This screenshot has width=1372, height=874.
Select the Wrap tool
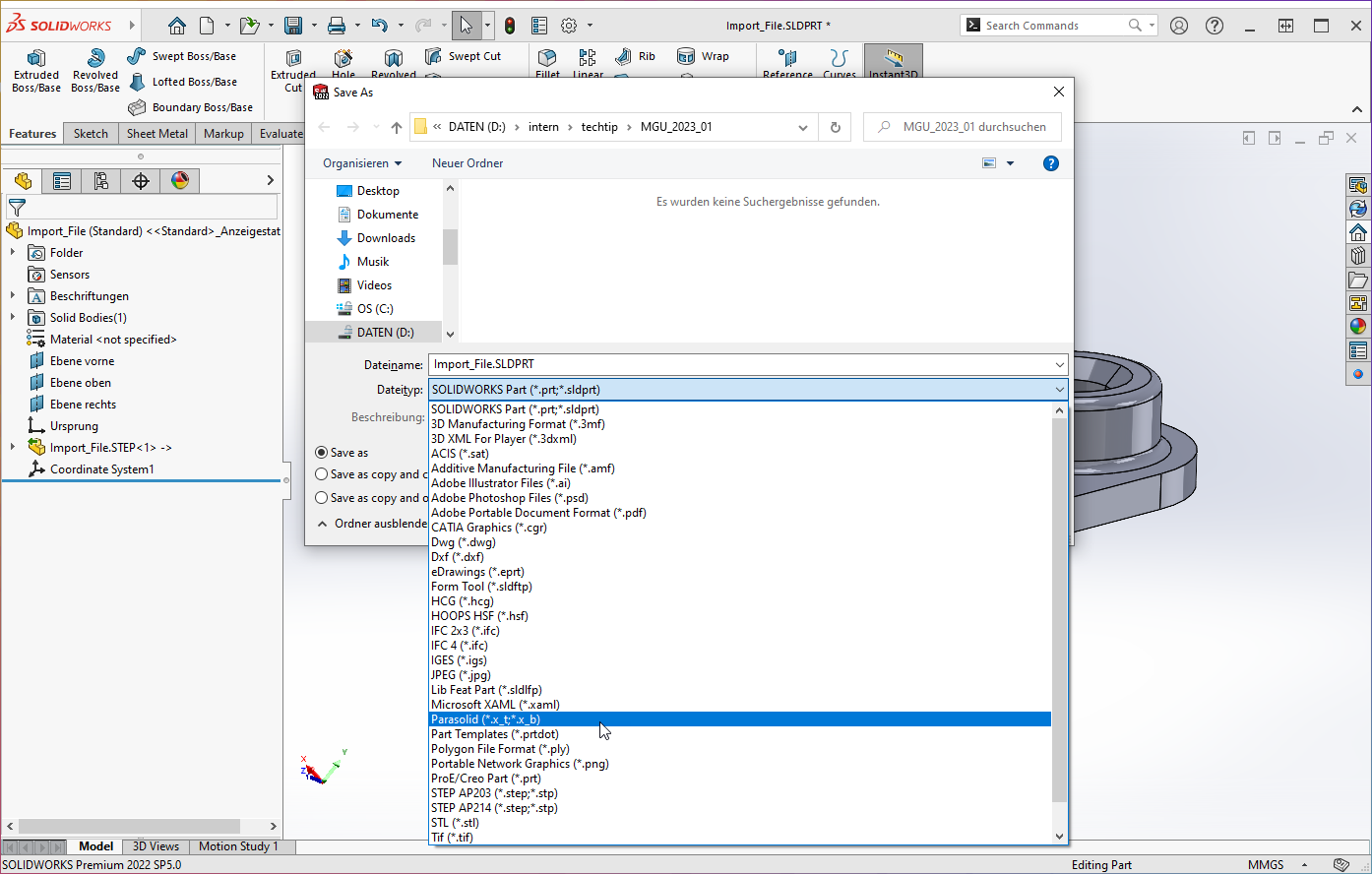point(704,56)
